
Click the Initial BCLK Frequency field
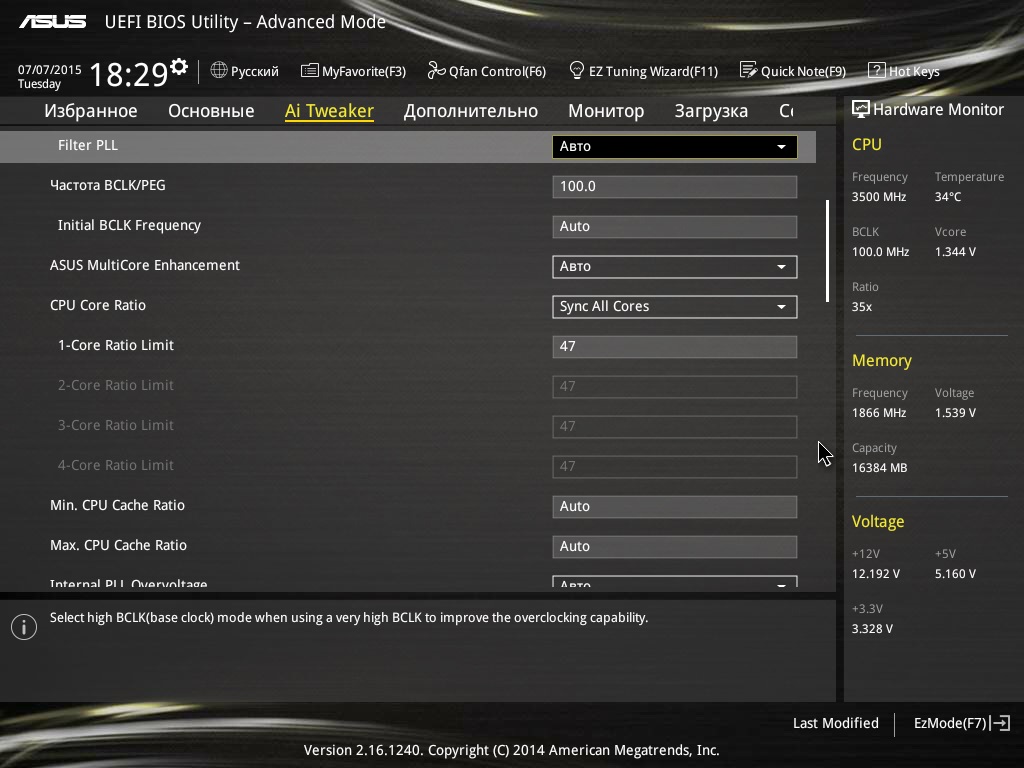675,227
